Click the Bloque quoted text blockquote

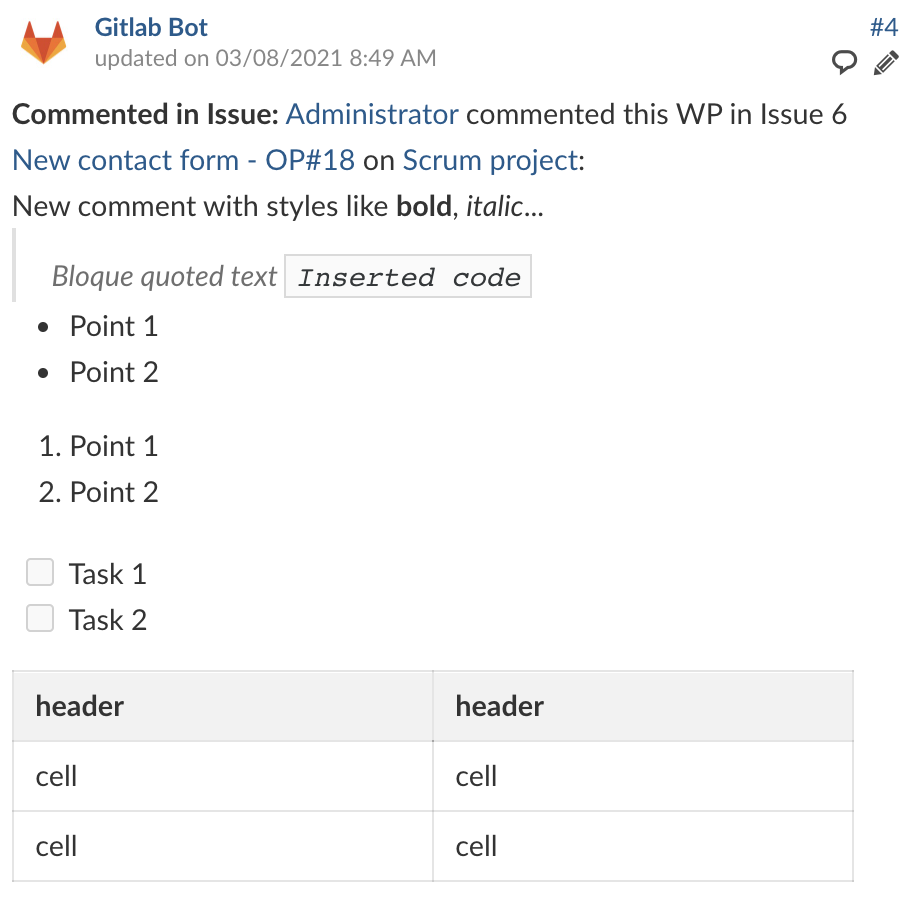[x=164, y=276]
